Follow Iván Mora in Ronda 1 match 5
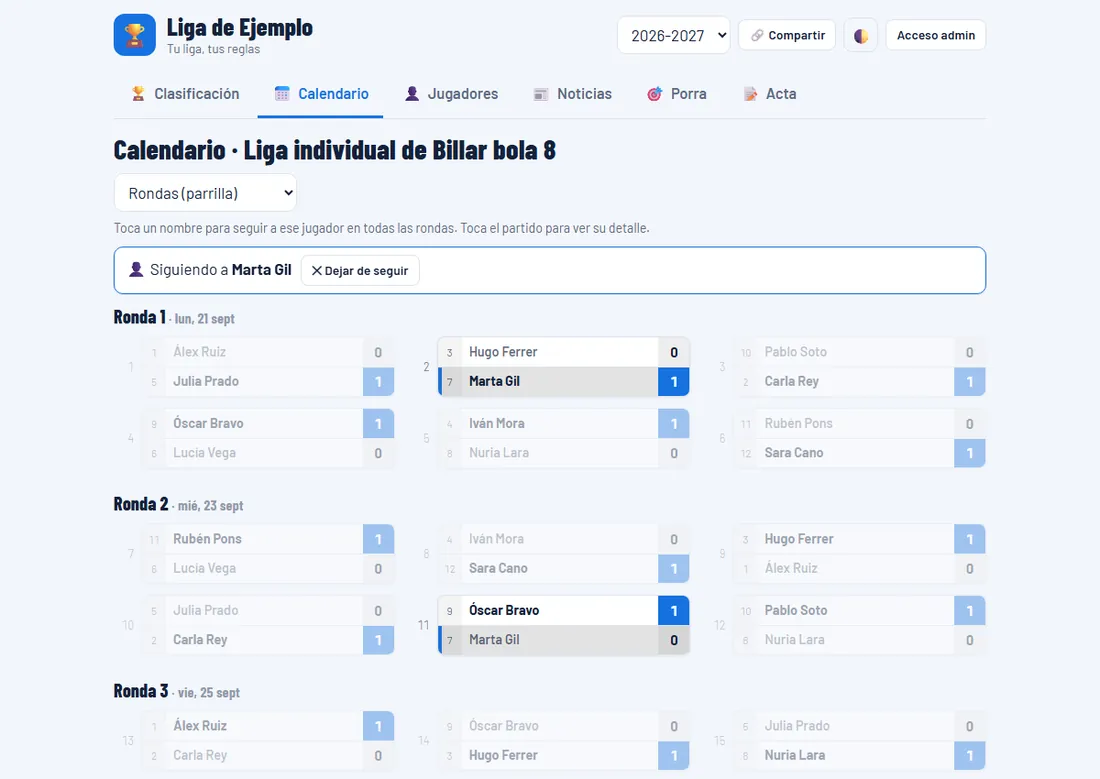The width and height of the screenshot is (1100, 779). click(x=496, y=424)
